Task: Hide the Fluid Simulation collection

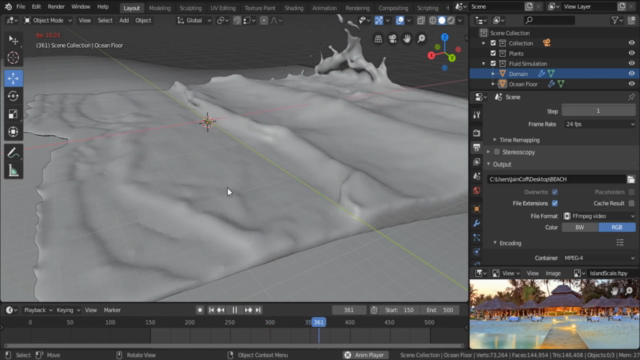Action: [x=631, y=63]
